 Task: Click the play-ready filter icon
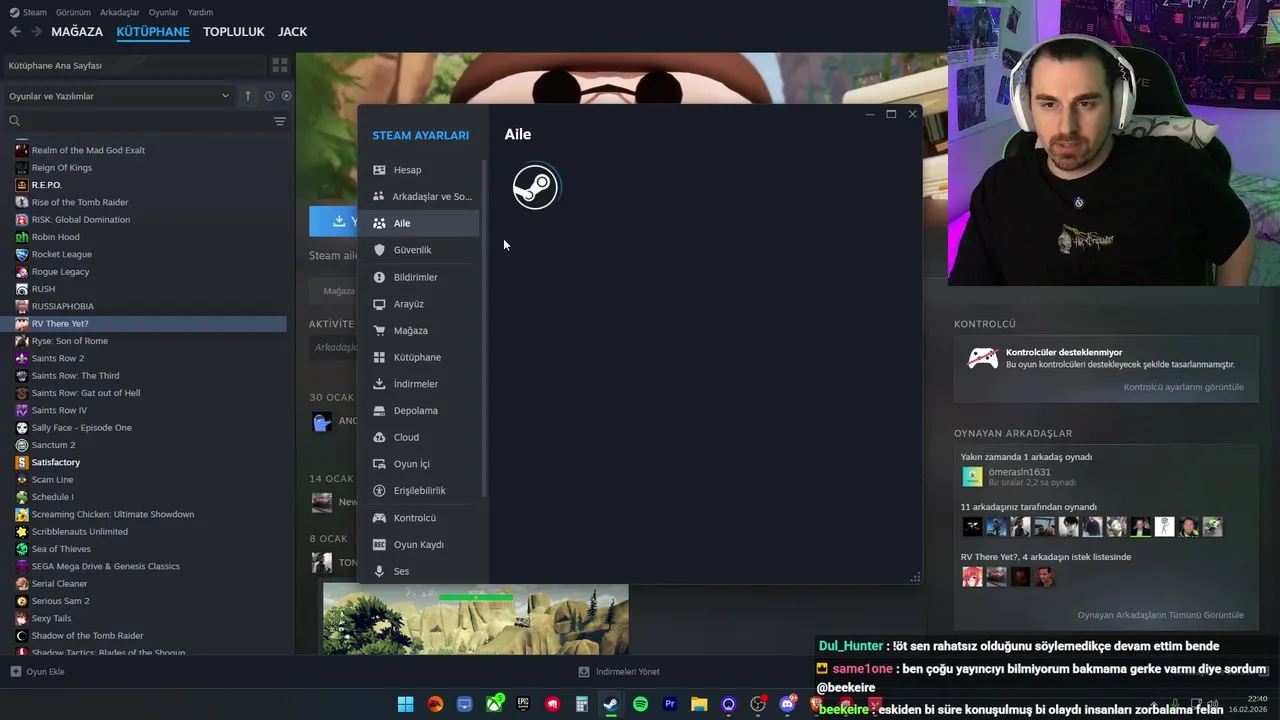pos(286,96)
